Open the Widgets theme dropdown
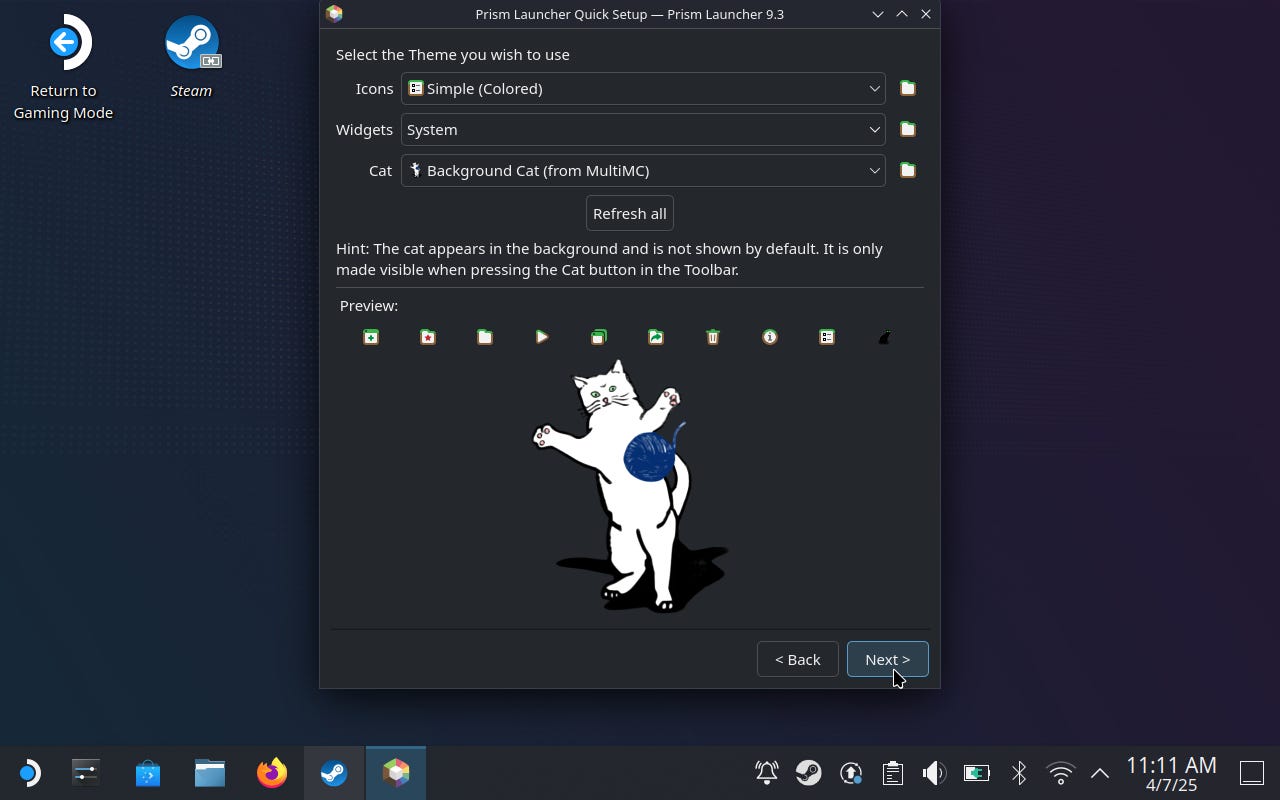This screenshot has height=800, width=1280. [x=643, y=129]
